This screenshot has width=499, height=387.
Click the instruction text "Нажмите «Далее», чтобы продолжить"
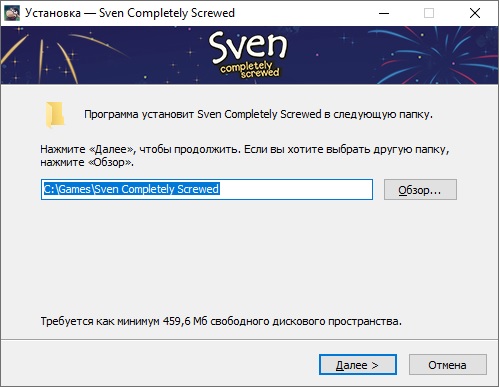140,149
